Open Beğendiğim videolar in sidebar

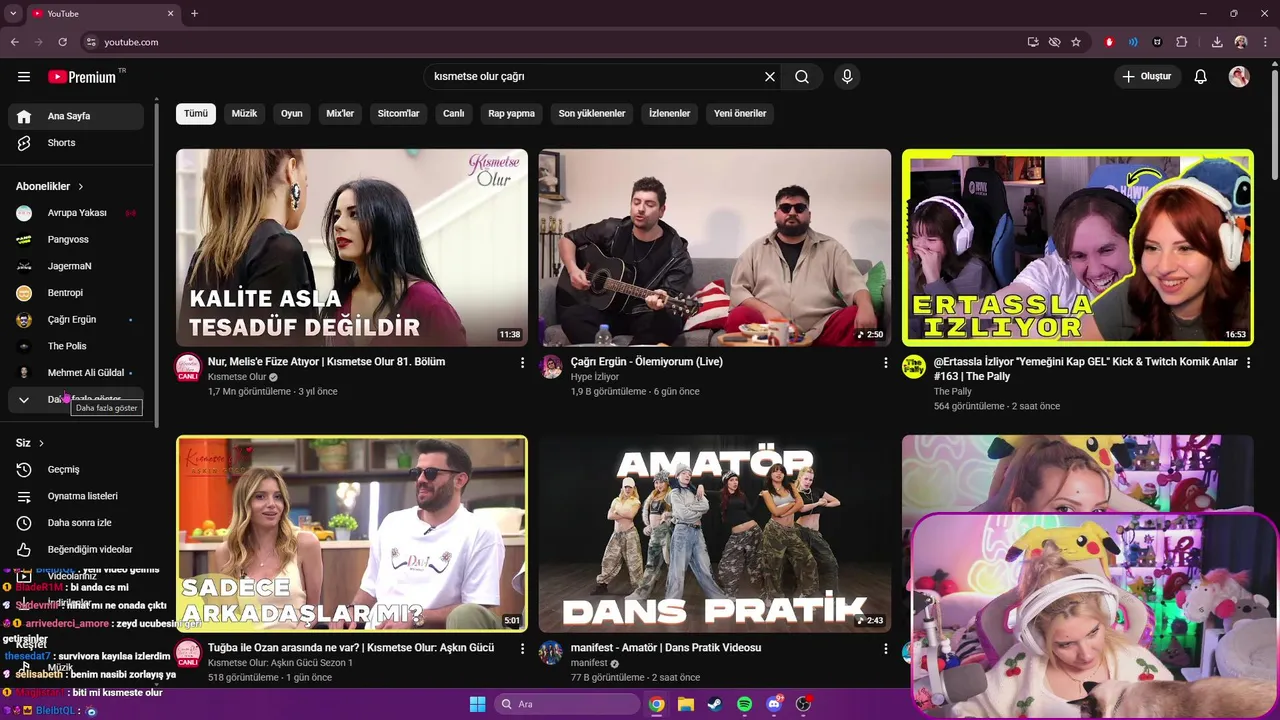[x=76, y=550]
